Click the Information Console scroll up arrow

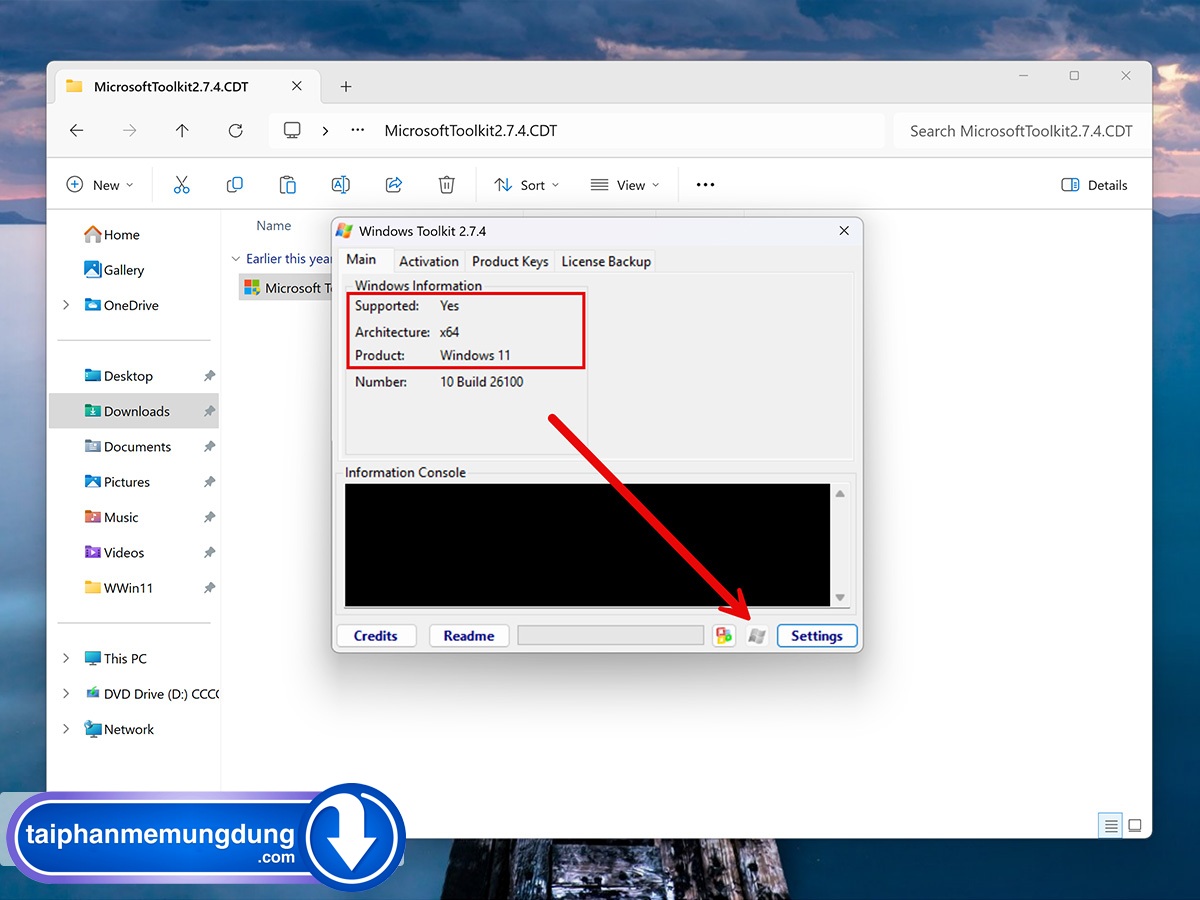pos(840,494)
